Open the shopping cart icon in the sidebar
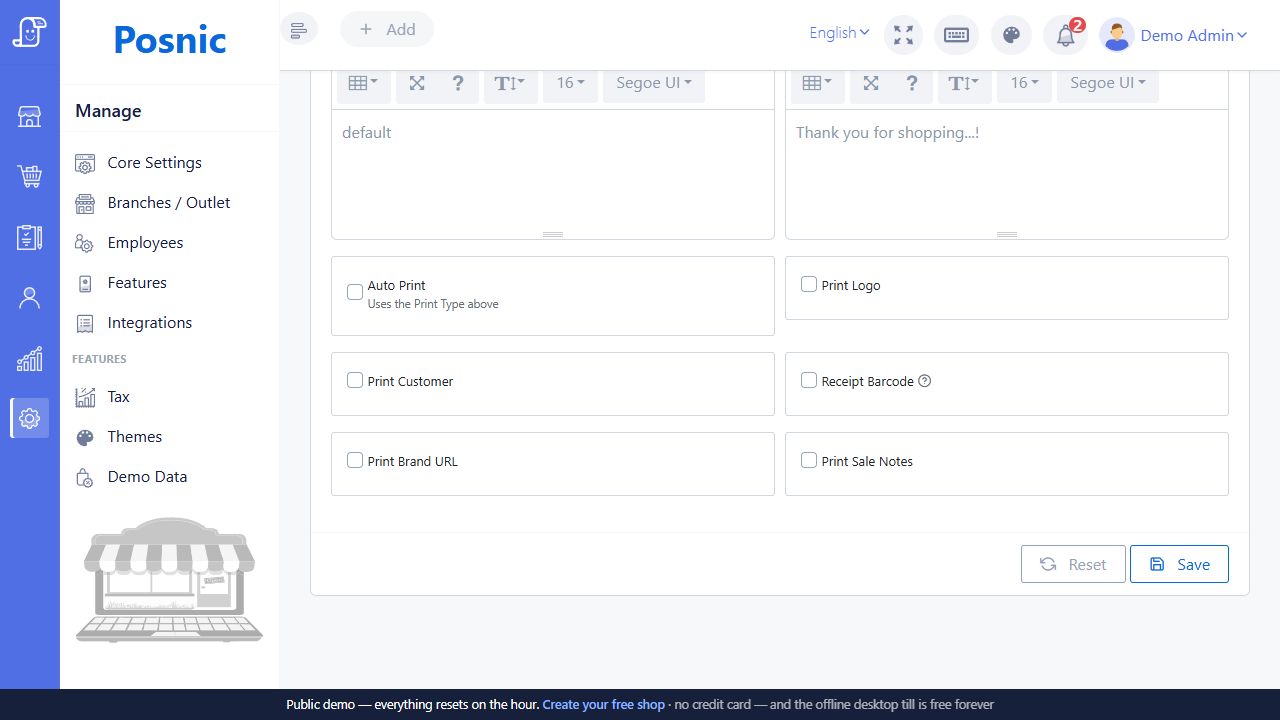The height and width of the screenshot is (720, 1280). (30, 177)
